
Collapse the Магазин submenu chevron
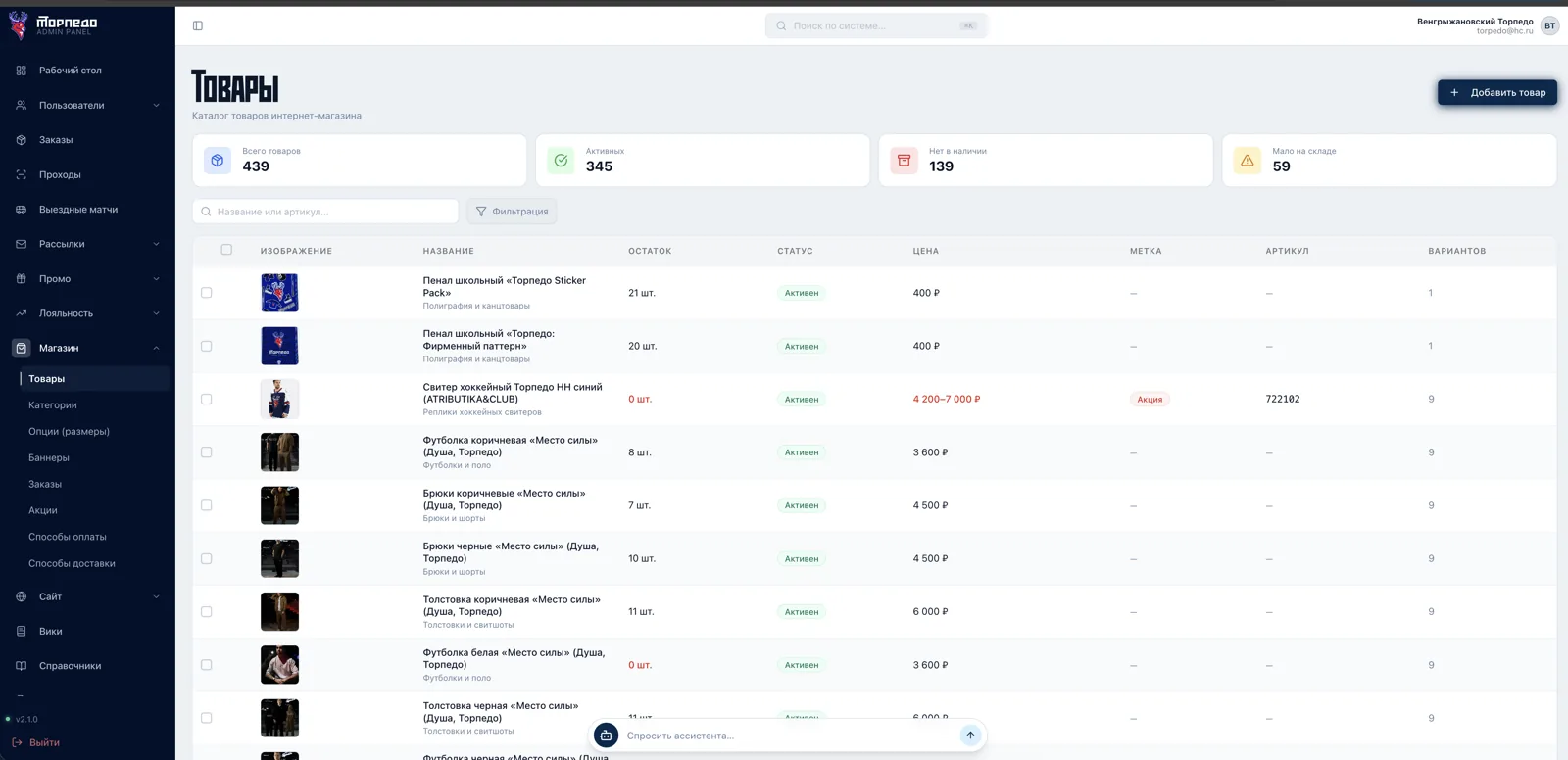point(156,348)
